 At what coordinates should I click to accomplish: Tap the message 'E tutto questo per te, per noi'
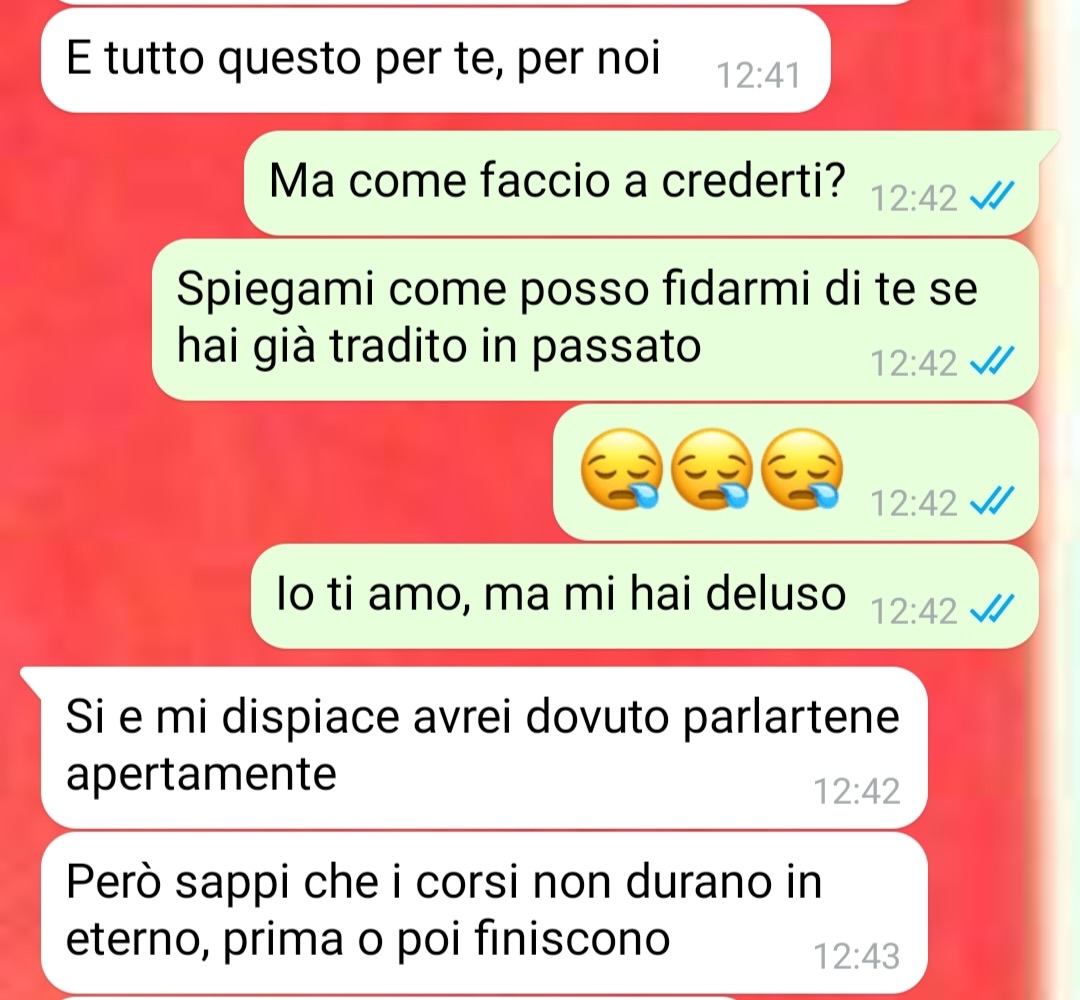coord(435,61)
